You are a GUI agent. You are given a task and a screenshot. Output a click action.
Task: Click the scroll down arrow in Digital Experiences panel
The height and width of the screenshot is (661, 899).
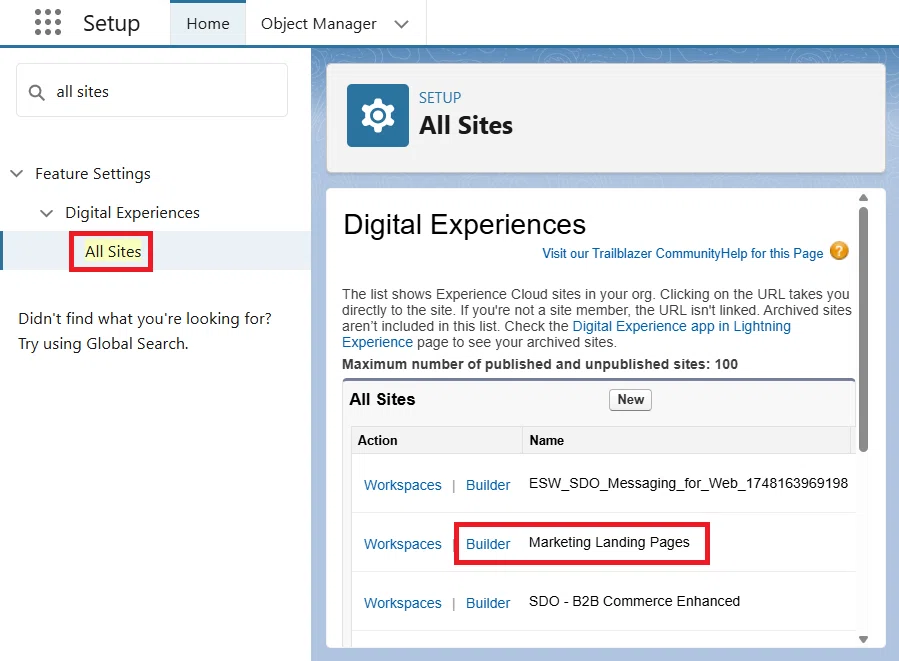coord(863,639)
